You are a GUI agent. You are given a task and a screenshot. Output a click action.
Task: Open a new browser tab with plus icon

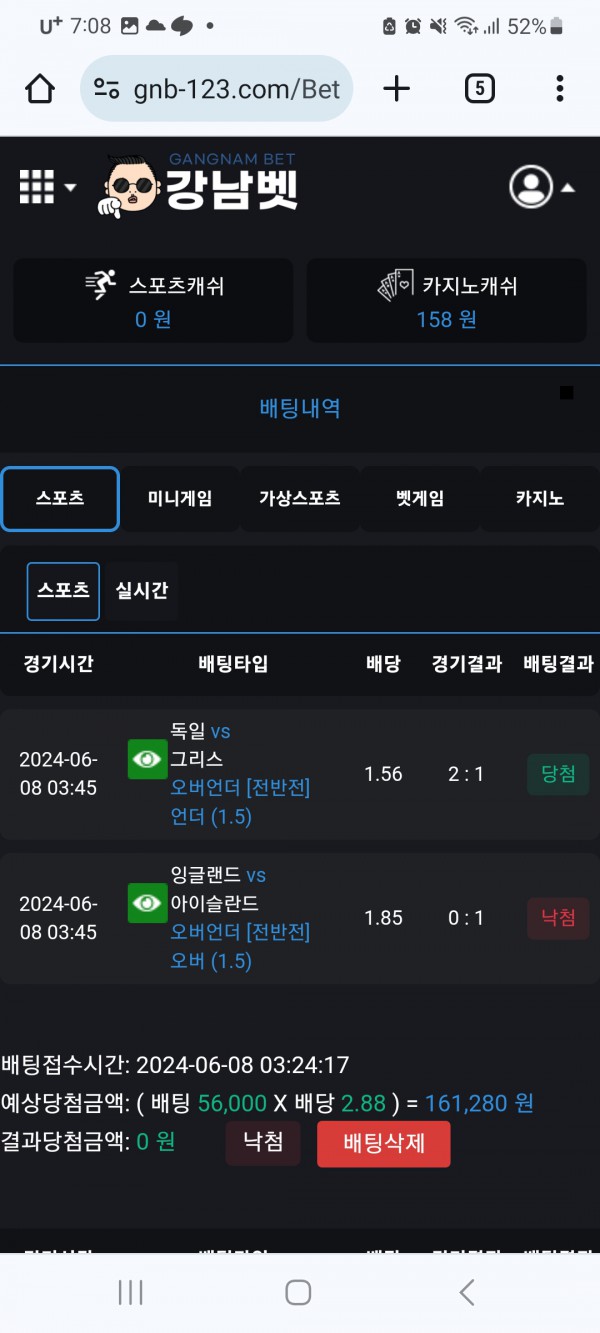(x=397, y=89)
